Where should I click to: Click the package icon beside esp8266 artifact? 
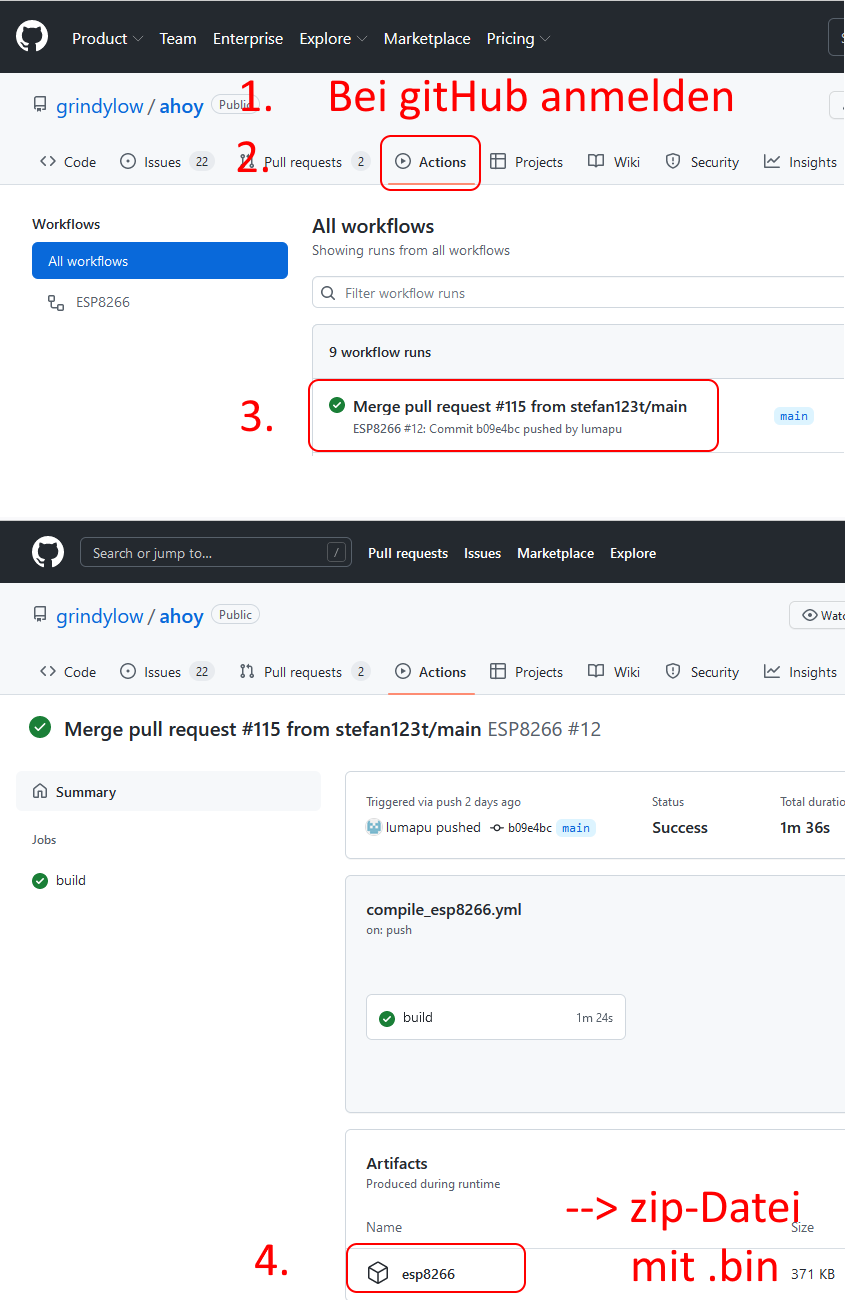click(378, 1272)
